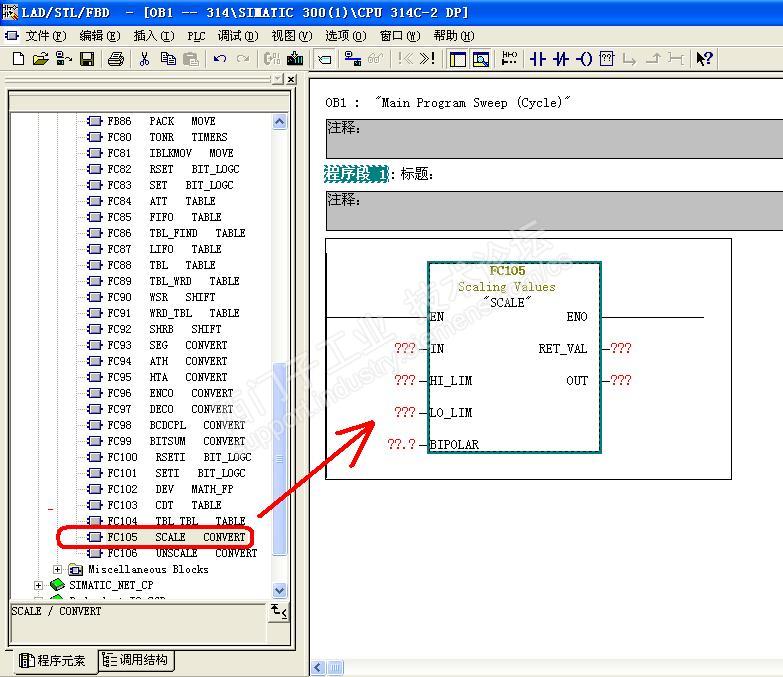Screen dimensions: 783x677
Task: Select FC98 BCDCPL CONVERT block
Action: pyautogui.click(x=166, y=425)
